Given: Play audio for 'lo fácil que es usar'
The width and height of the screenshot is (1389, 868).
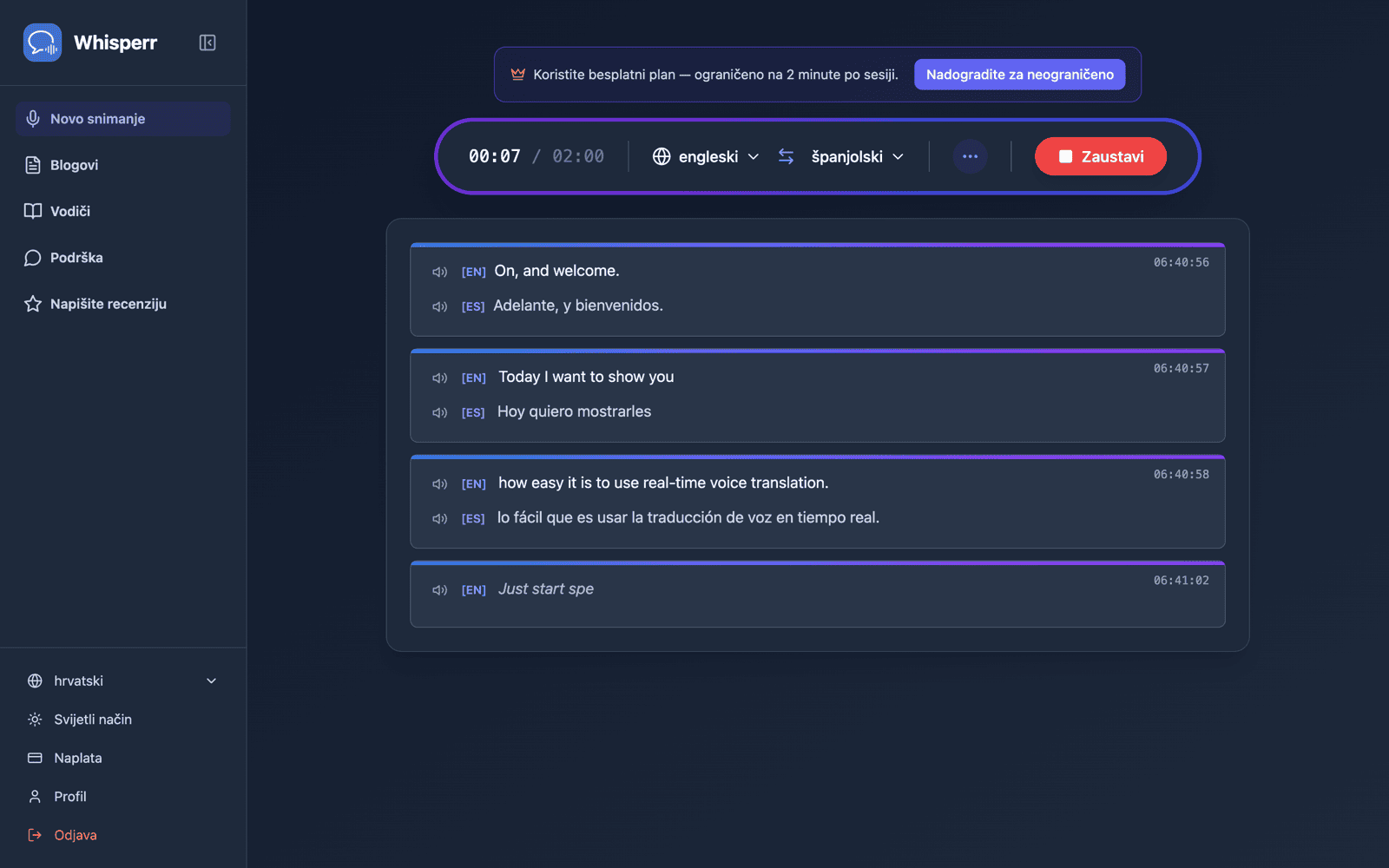Looking at the screenshot, I should pos(440,518).
